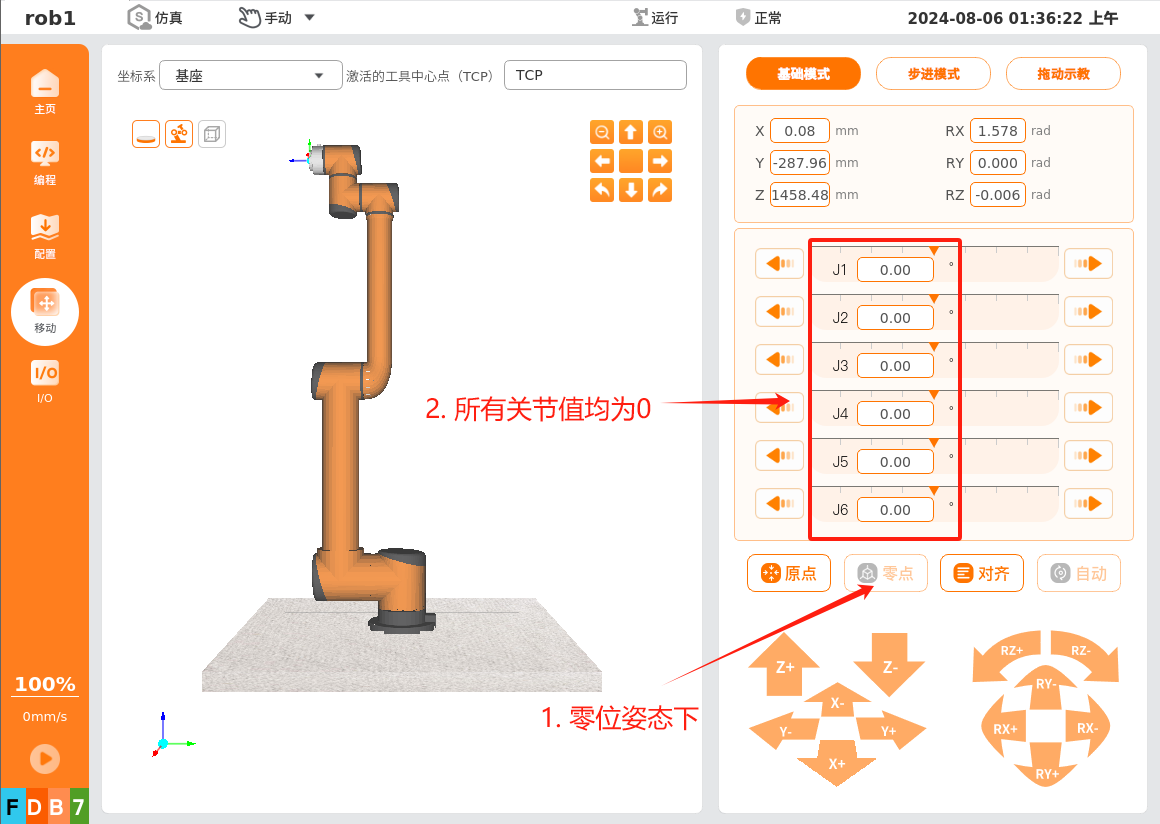This screenshot has height=824, width=1160.
Task: Click the RZ rotation field
Action: [x=997, y=195]
